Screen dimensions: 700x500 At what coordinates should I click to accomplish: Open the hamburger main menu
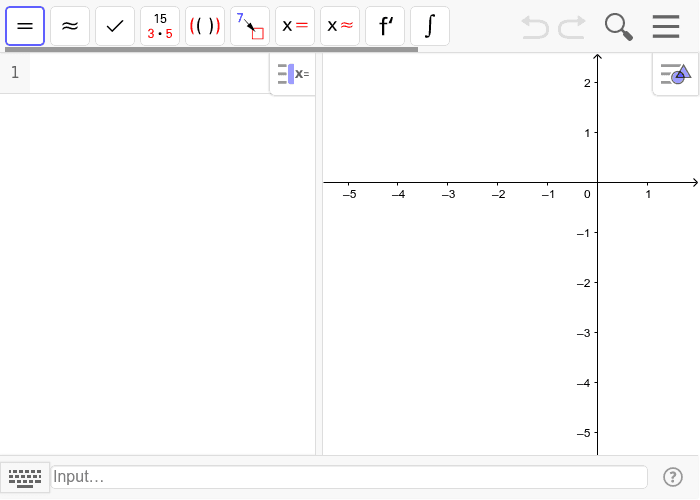[666, 26]
